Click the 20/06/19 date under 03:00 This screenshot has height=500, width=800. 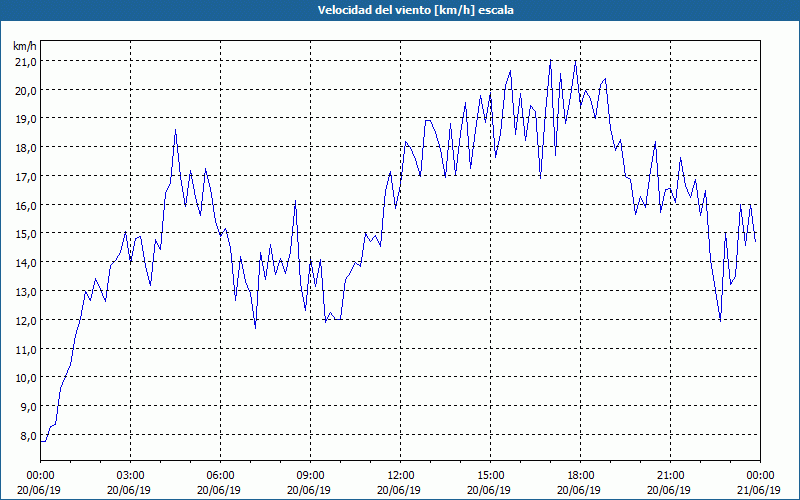pos(129,490)
